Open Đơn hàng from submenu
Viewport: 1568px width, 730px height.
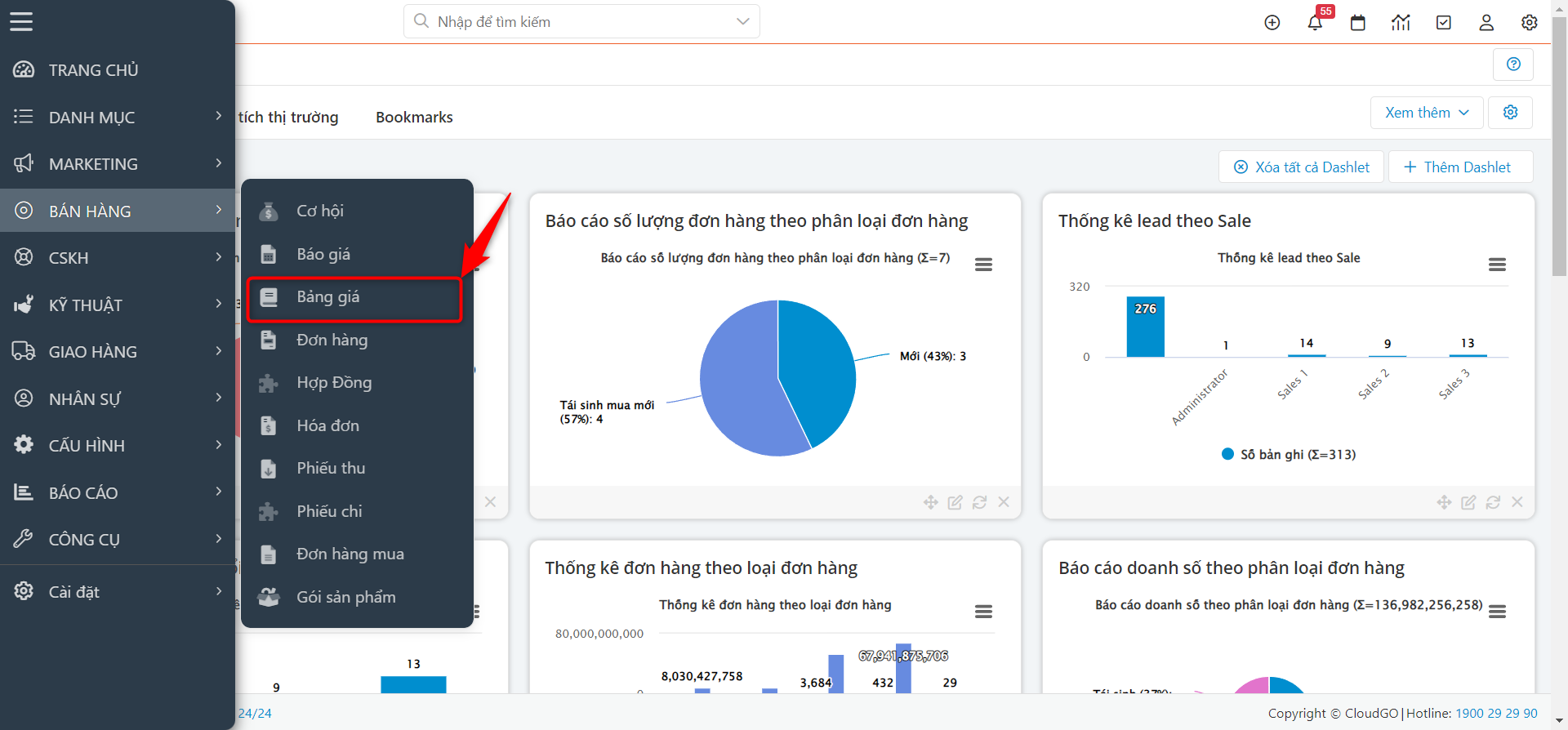tap(357, 340)
